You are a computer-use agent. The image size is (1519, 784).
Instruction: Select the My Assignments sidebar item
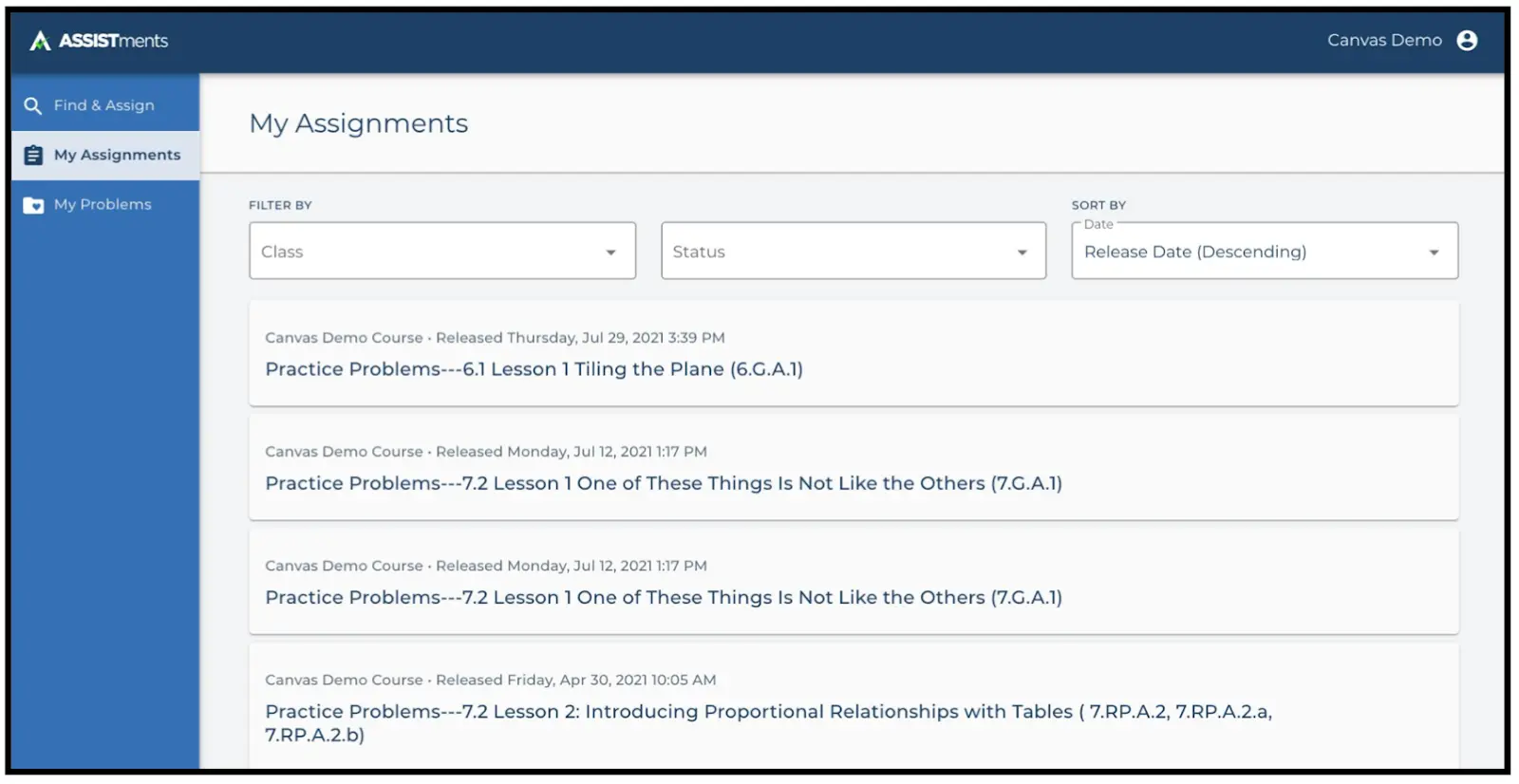117,155
